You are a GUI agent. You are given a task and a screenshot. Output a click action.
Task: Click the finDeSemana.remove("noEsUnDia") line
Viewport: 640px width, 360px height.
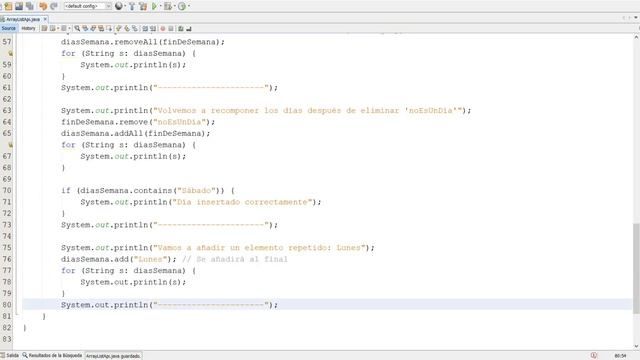(138, 122)
